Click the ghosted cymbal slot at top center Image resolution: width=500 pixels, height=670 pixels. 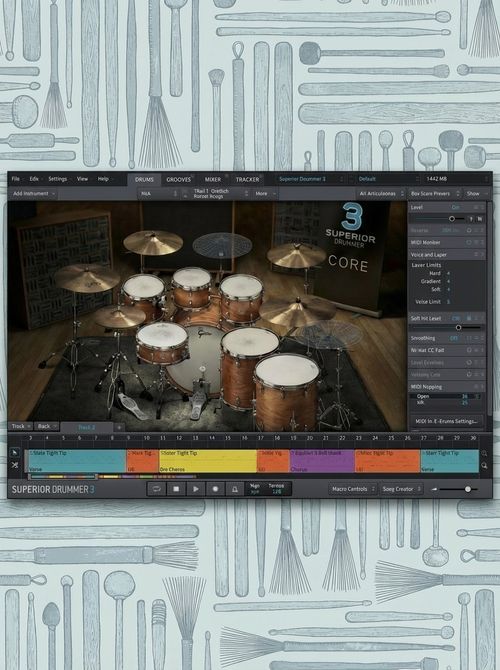click(221, 245)
